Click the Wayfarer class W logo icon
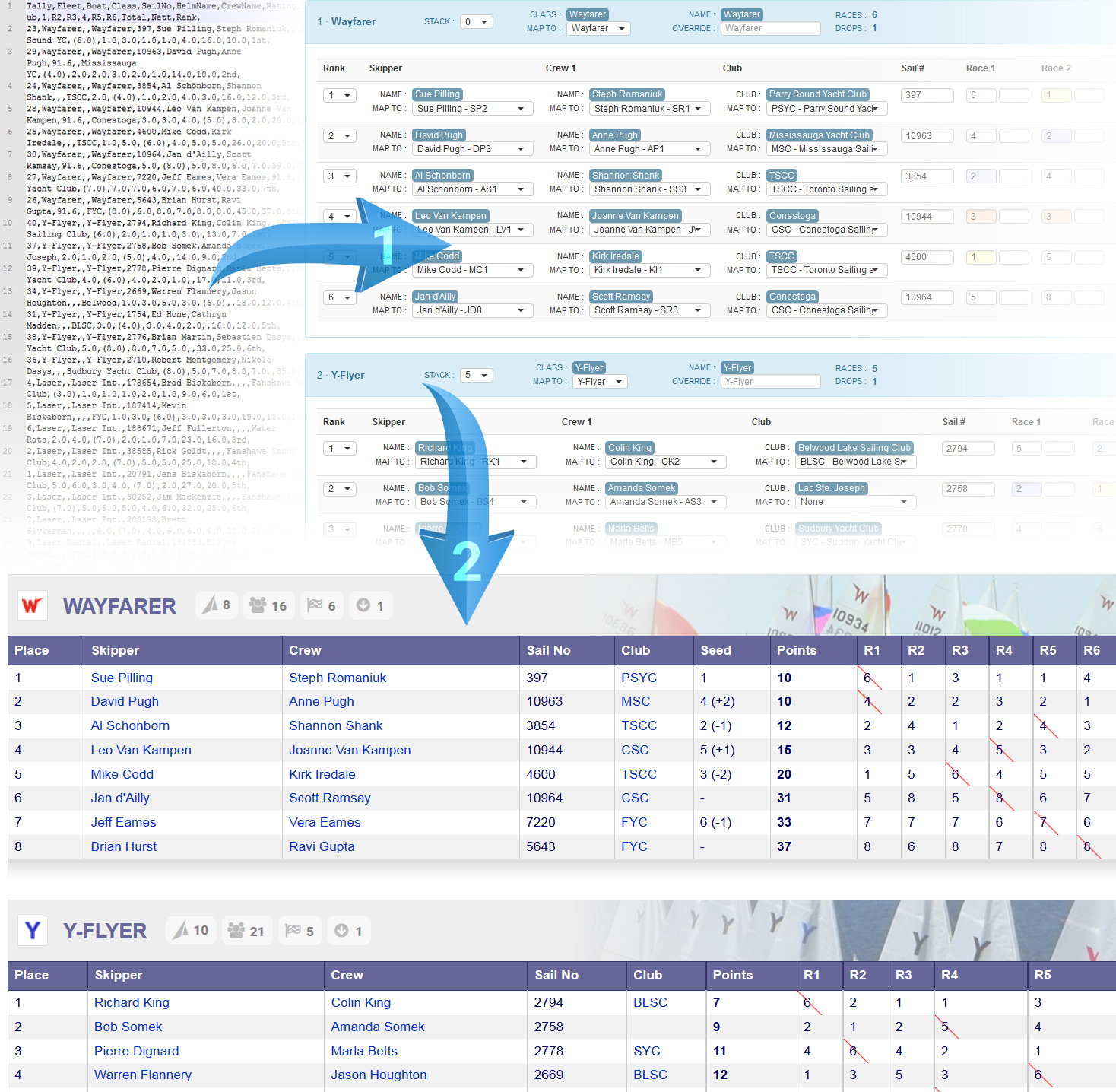 32,606
